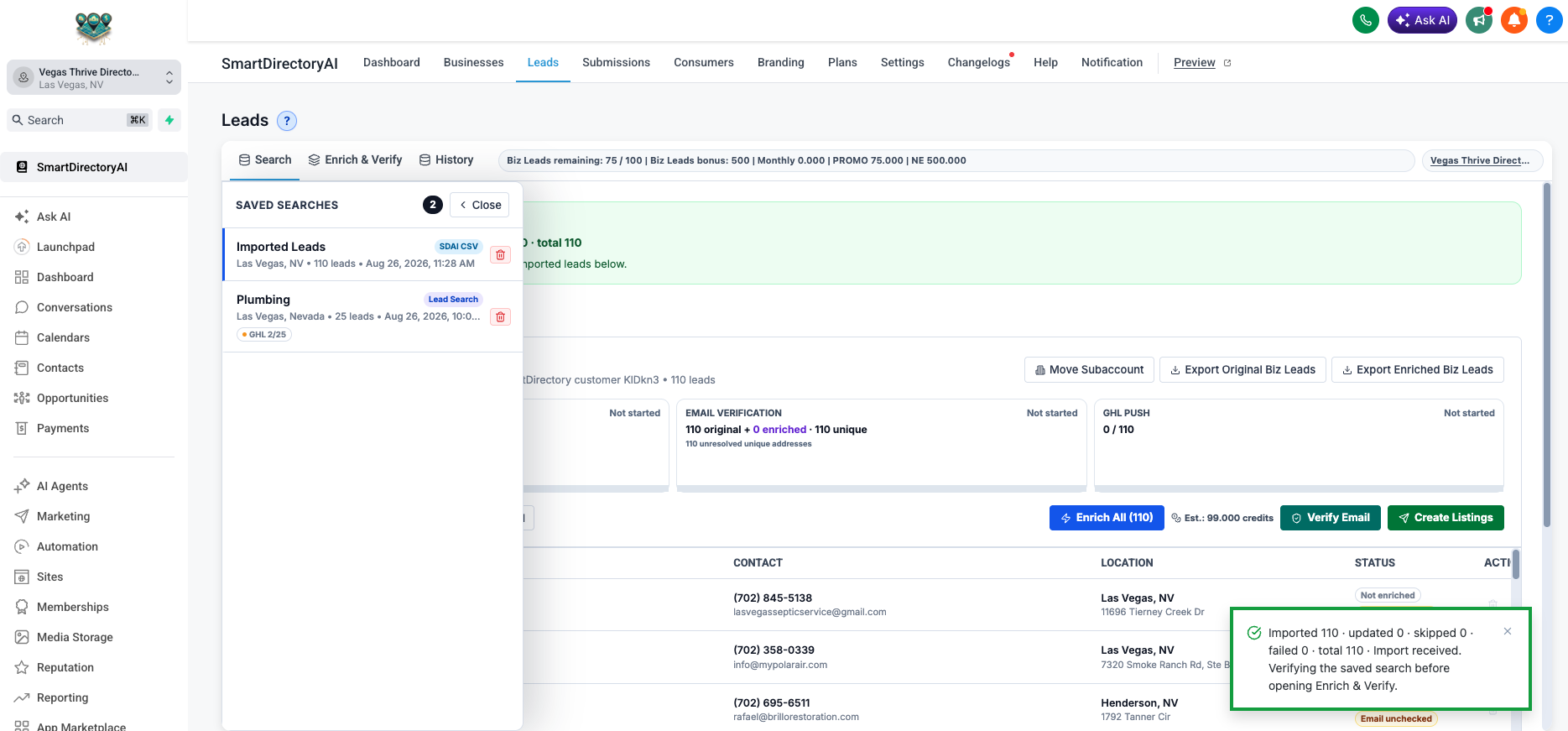1568x731 pixels.
Task: Click the Enrich All (110) button
Action: tap(1107, 518)
